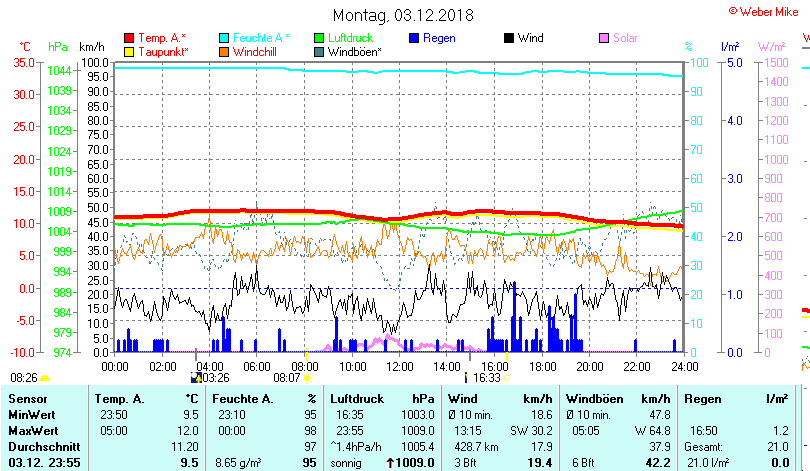This screenshot has width=810, height=471.
Task: Click the 428.7 km wind run value
Action: click(x=476, y=447)
